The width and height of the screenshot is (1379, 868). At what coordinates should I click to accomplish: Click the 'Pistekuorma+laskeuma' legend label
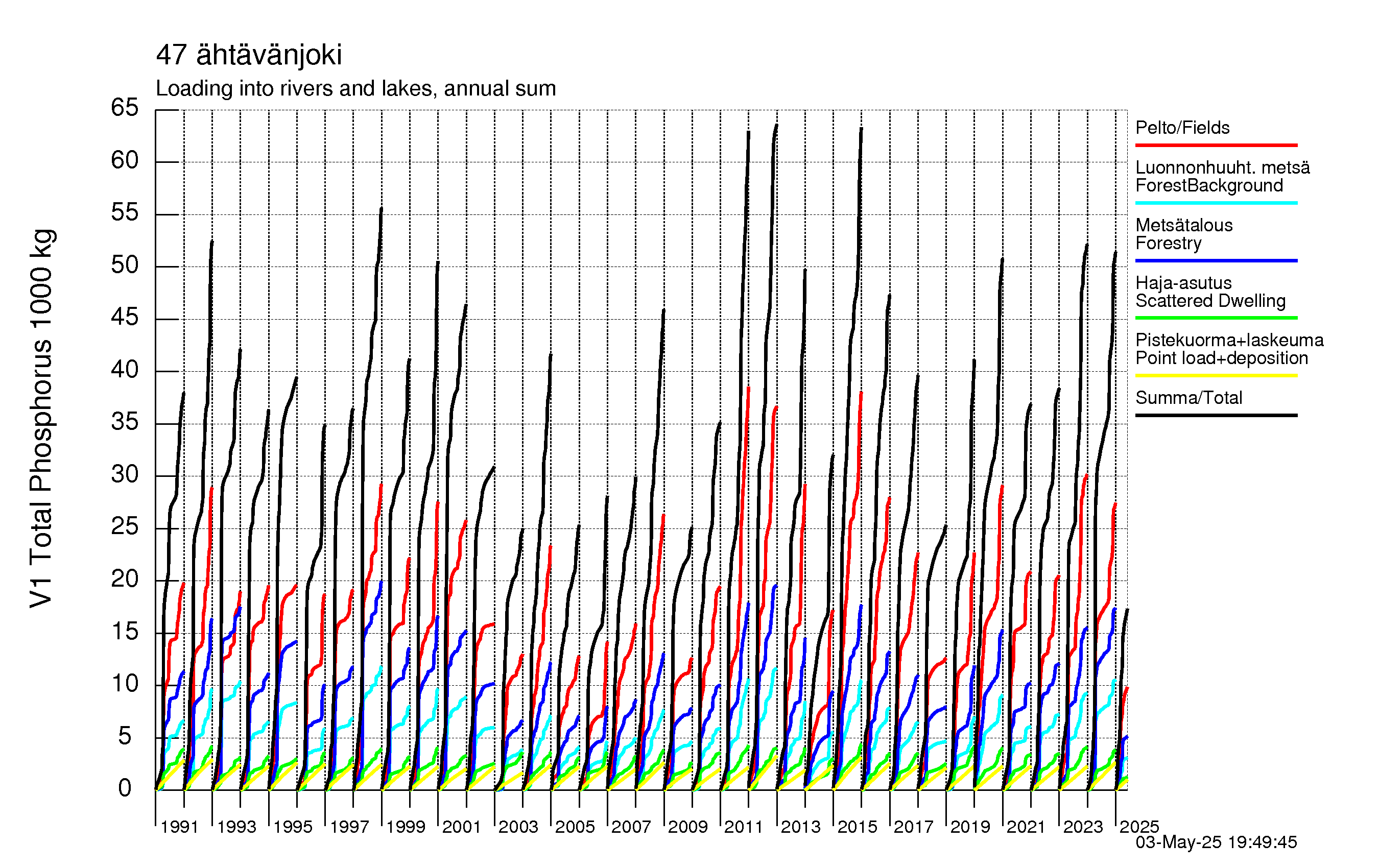click(1229, 340)
